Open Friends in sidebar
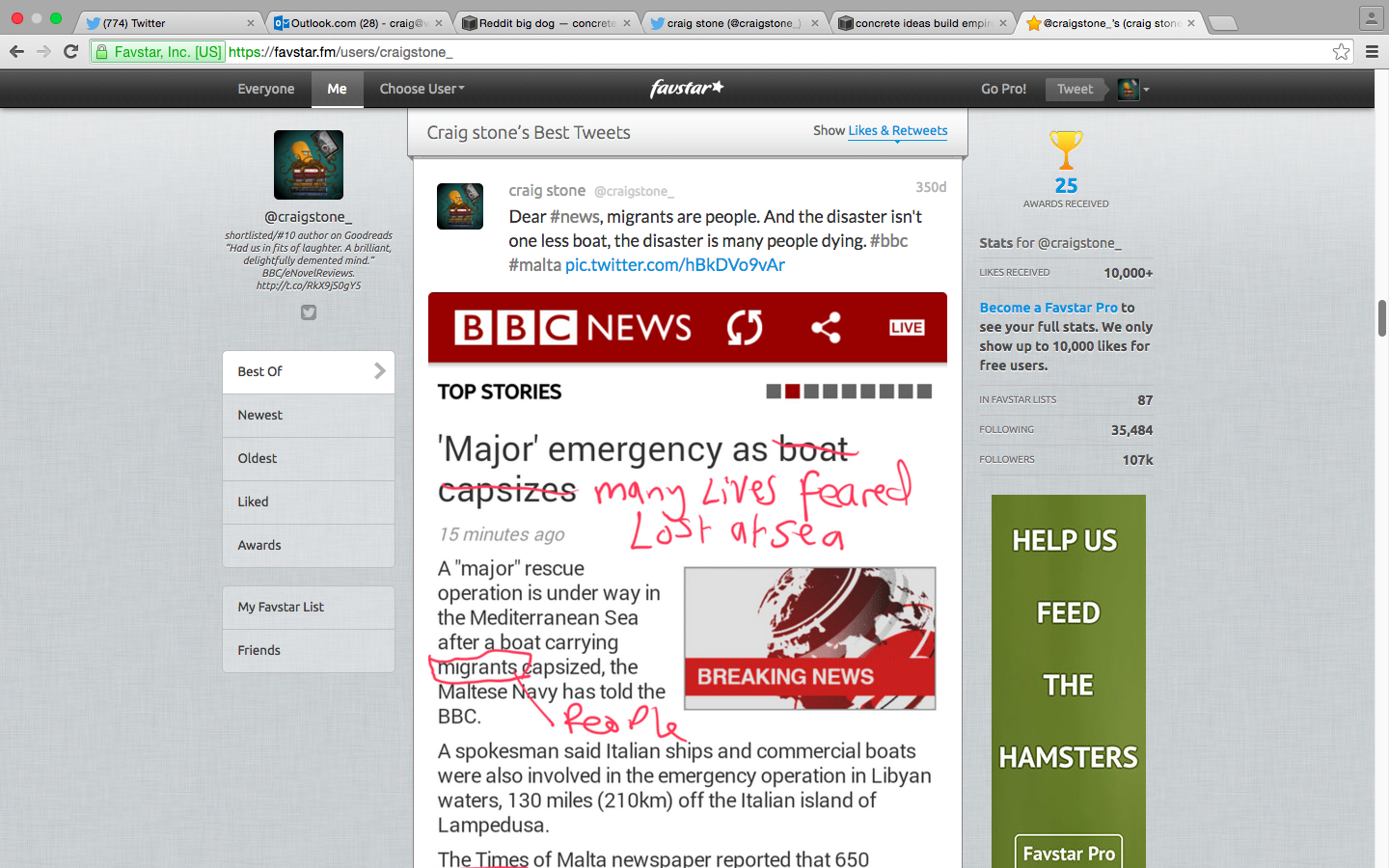This screenshot has width=1389, height=868. (x=309, y=651)
